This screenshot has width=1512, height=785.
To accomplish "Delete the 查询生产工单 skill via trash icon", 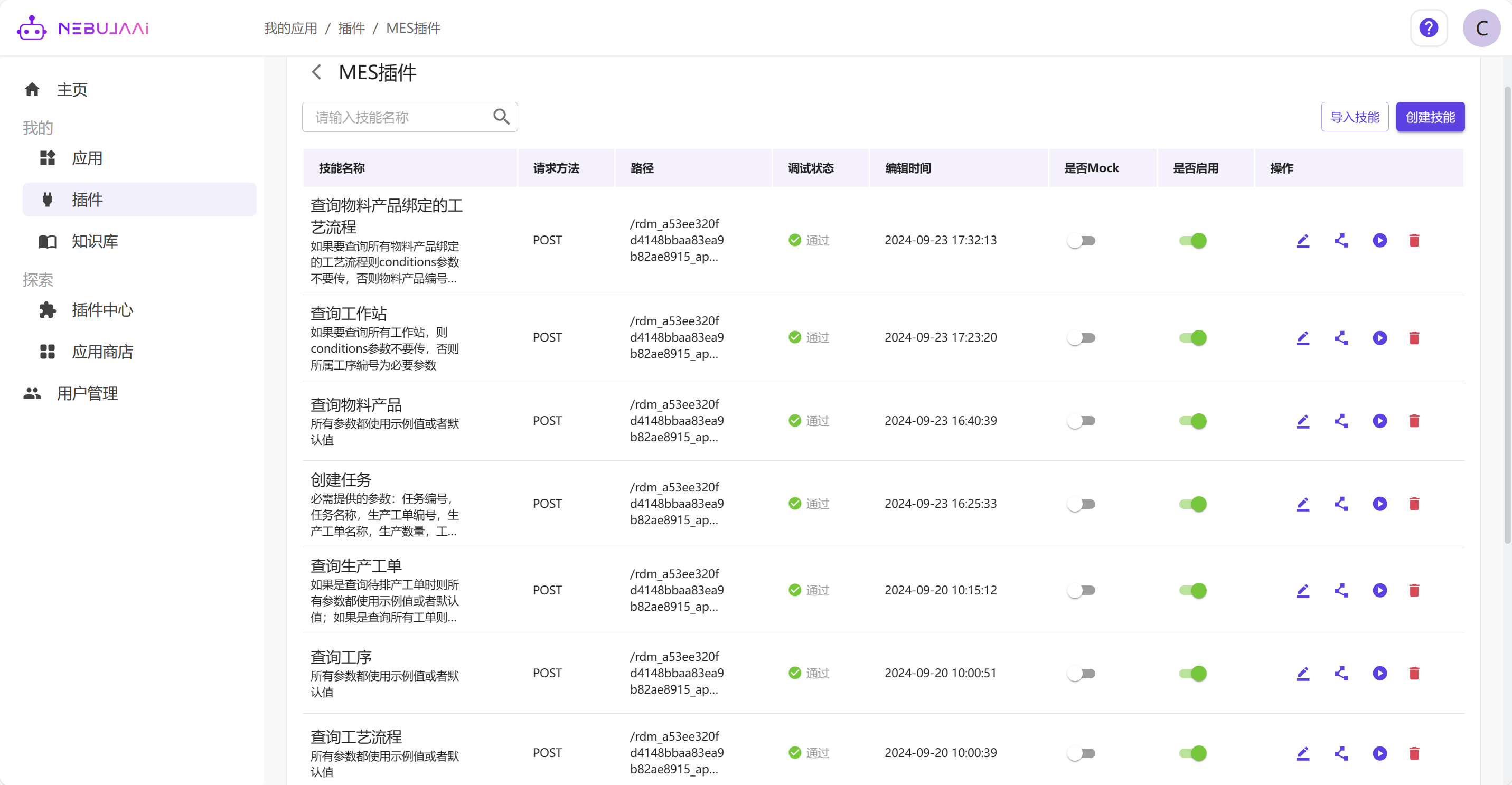I will tap(1414, 590).
